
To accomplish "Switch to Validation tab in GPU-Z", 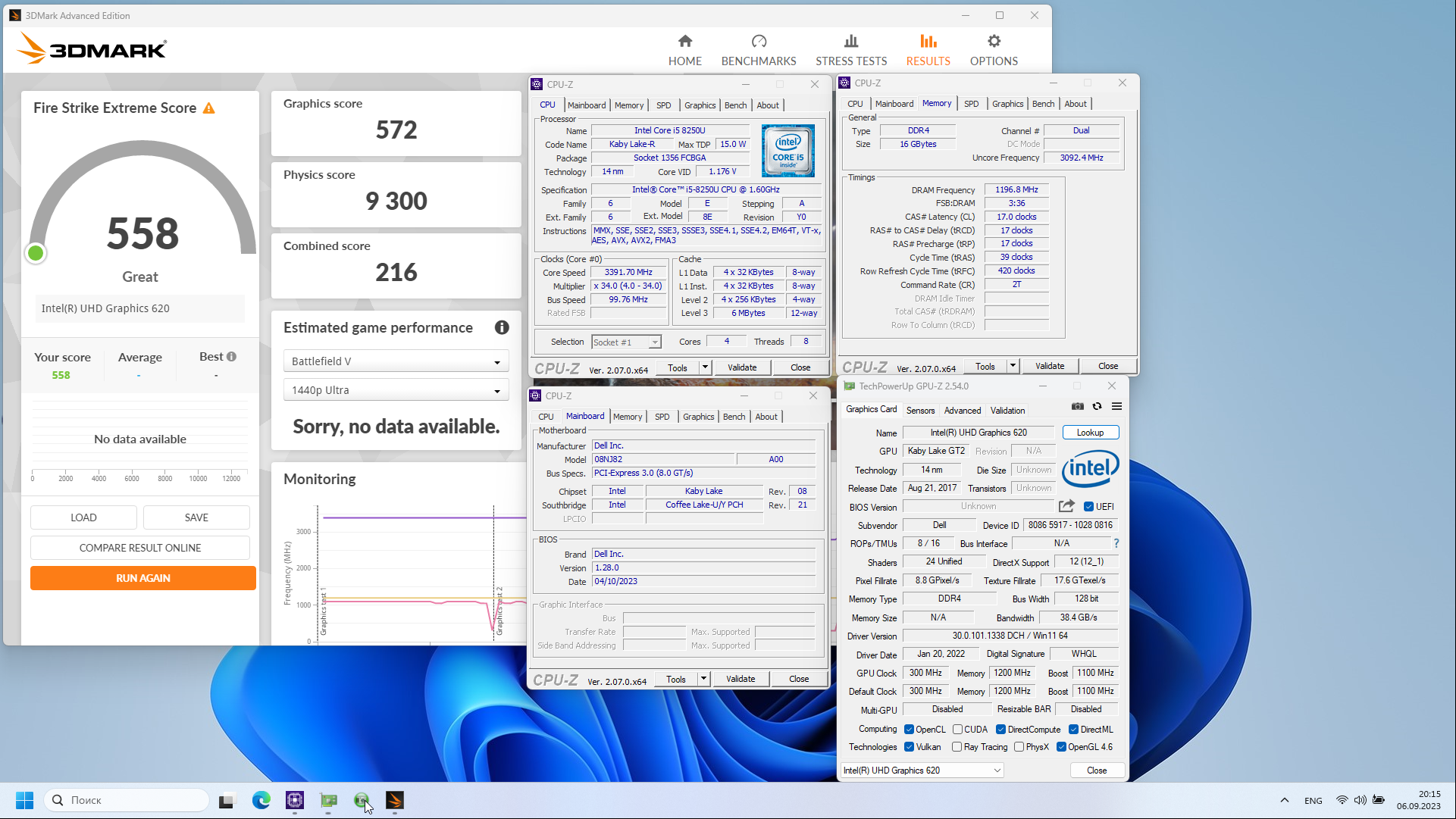I will tap(1007, 411).
